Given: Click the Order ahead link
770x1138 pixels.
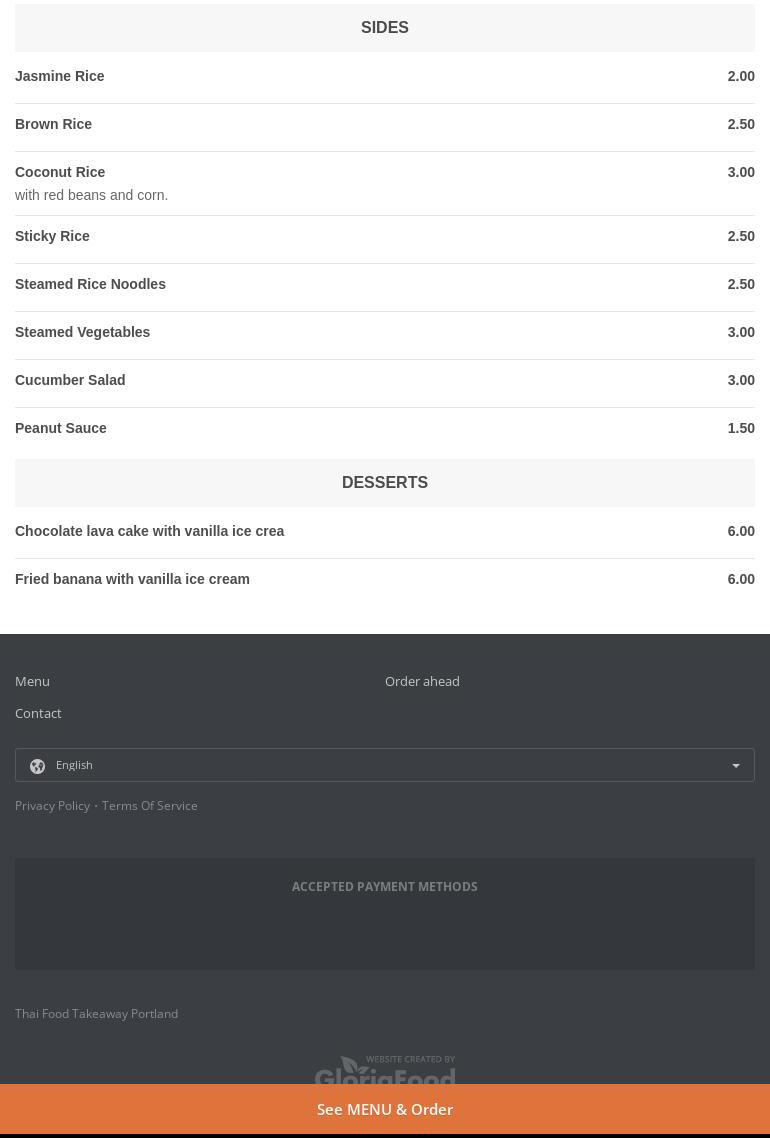Looking at the screenshot, I should tap(422, 681).
